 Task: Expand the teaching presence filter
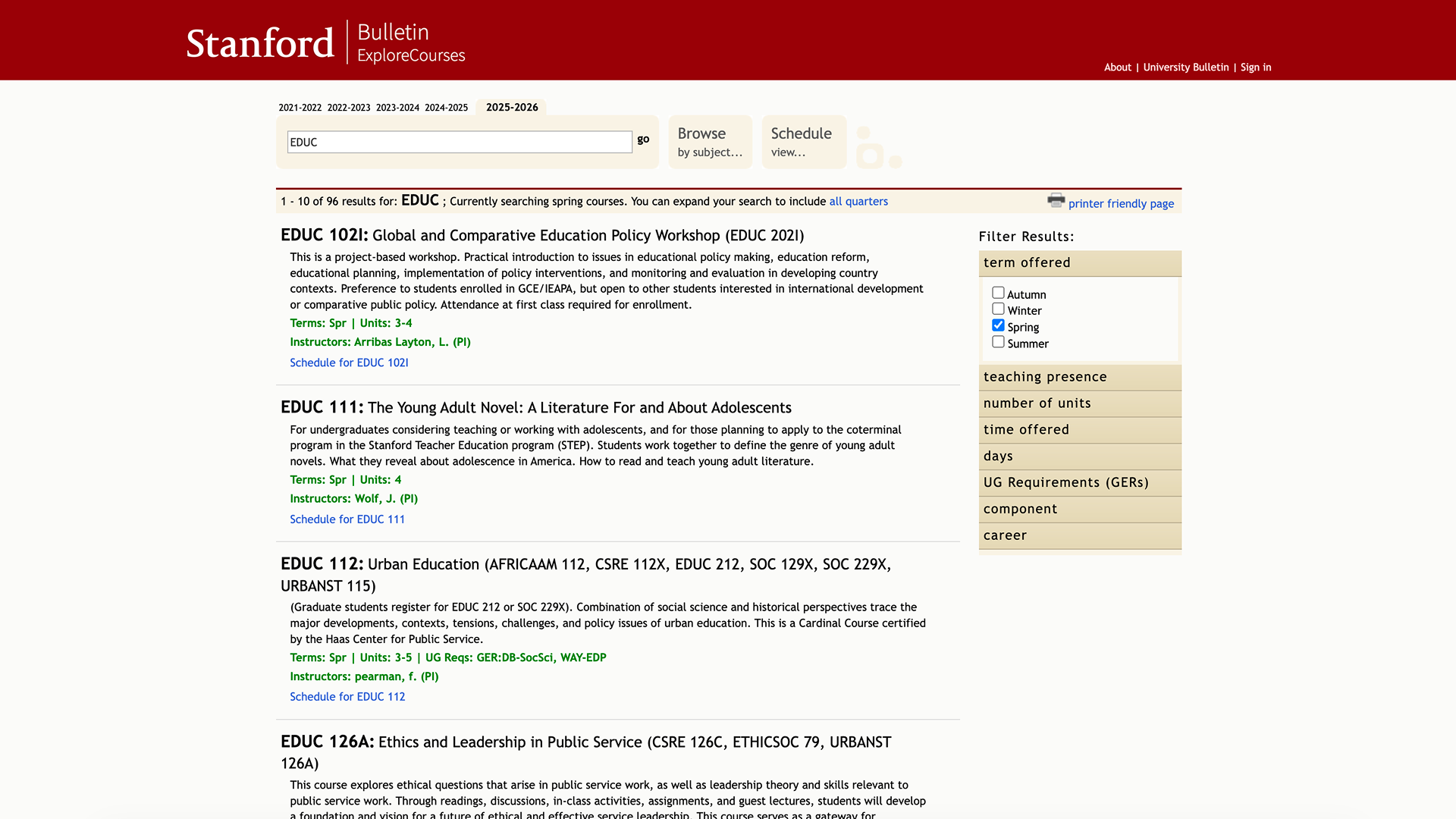click(x=1080, y=377)
